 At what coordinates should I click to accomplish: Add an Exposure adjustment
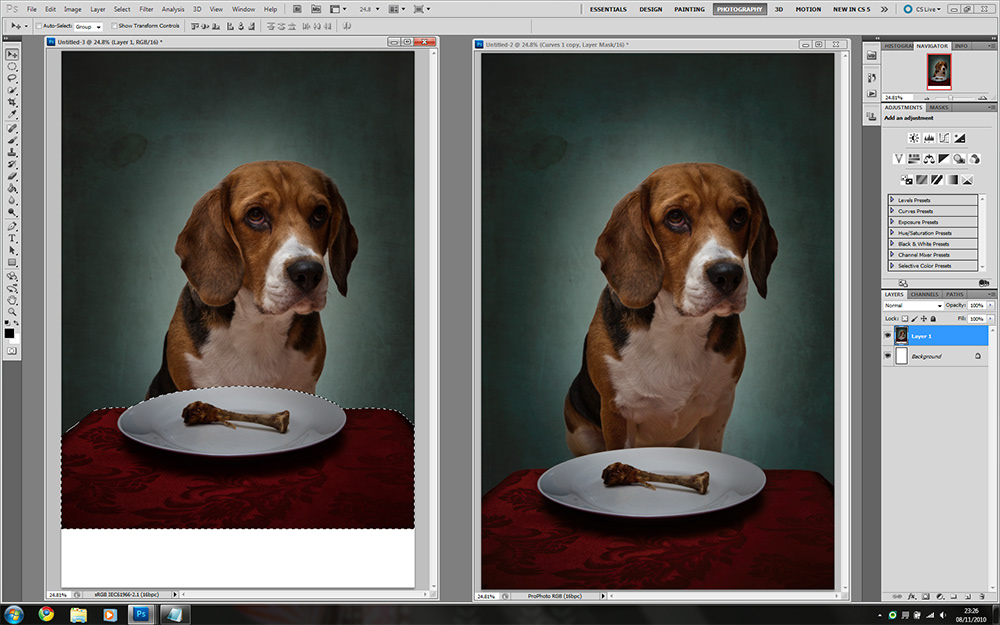pos(959,138)
